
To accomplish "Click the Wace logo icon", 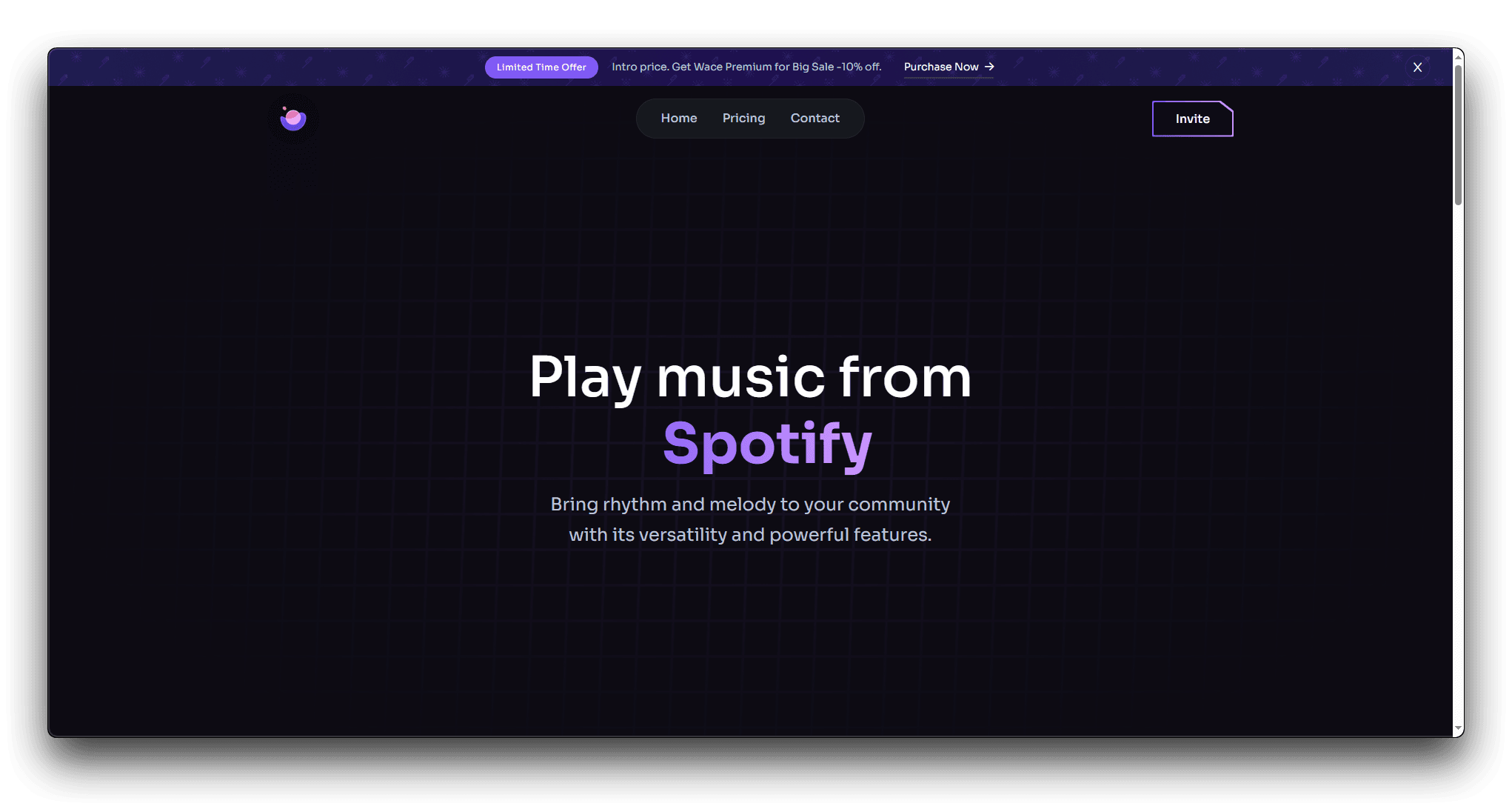I will (293, 119).
